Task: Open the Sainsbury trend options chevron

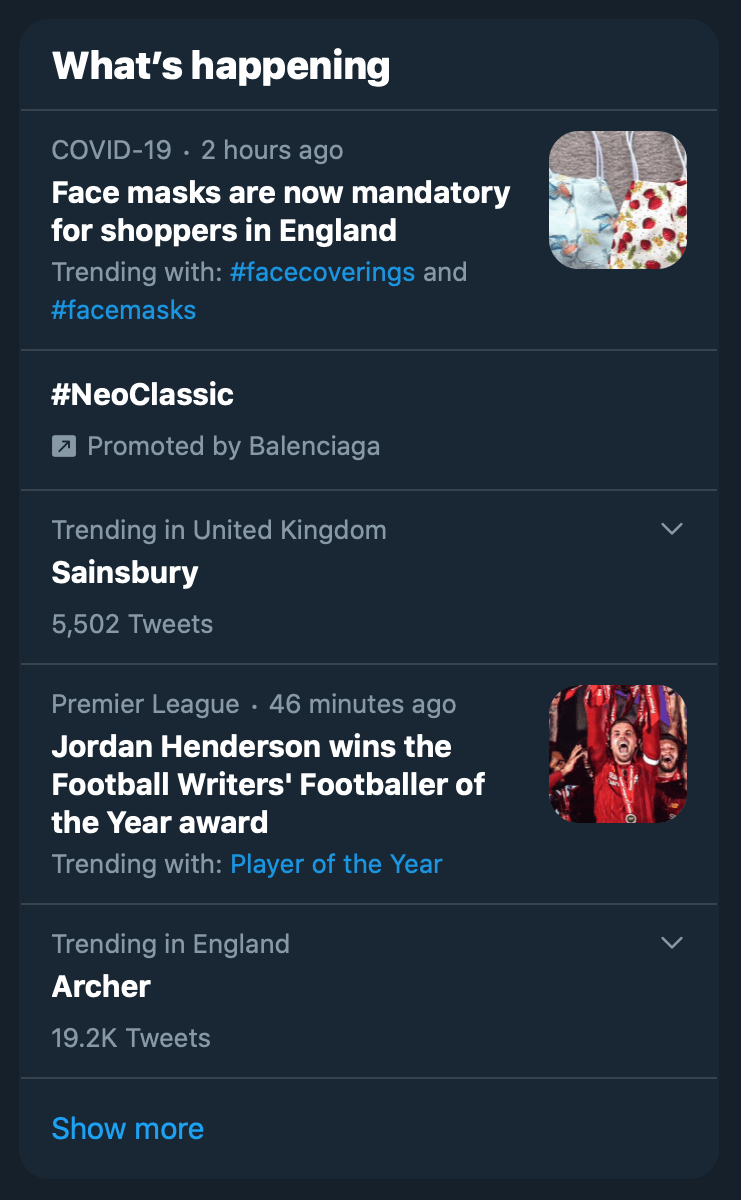Action: point(673,528)
